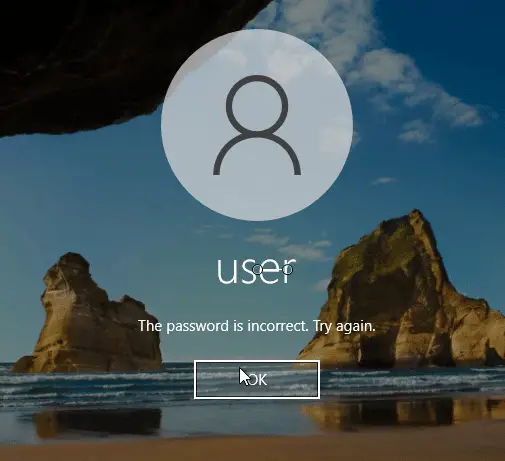505x461 pixels.
Task: Click the letter "u" in the username
Action: (x=226, y=273)
